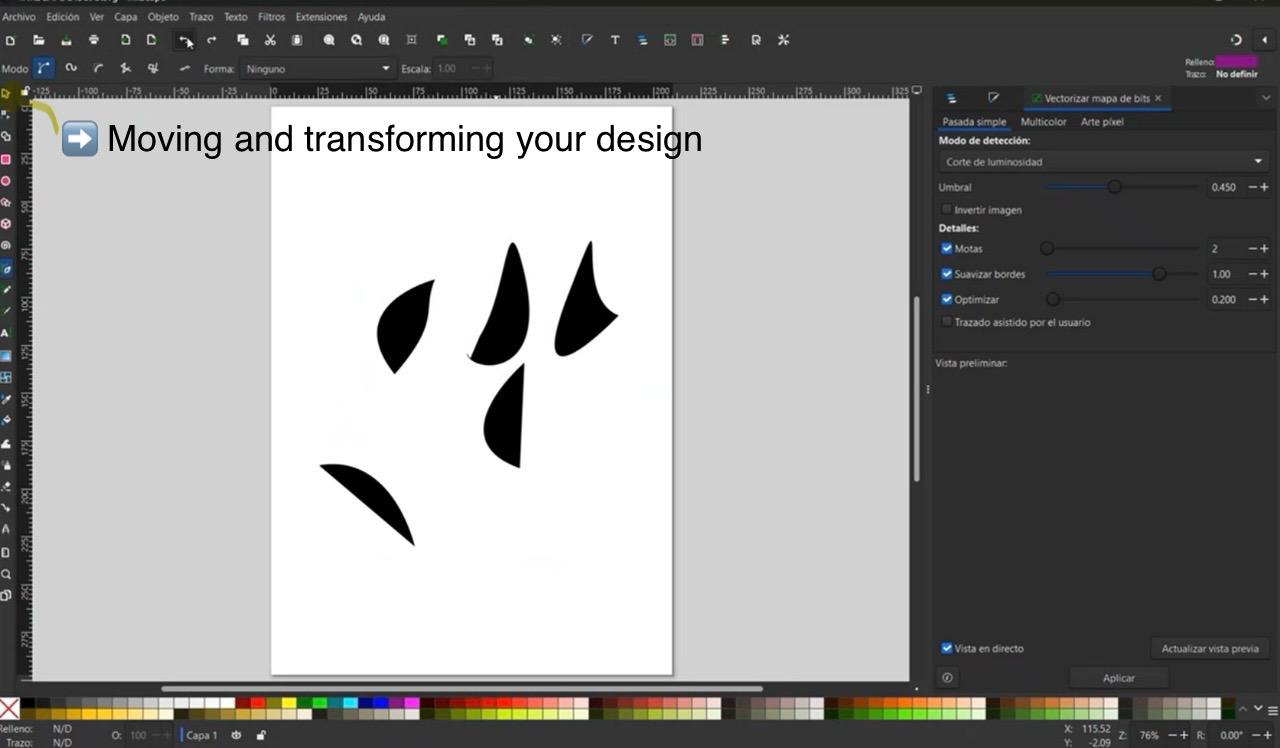Open the Archivo menu
The width and height of the screenshot is (1280, 748).
(x=18, y=17)
